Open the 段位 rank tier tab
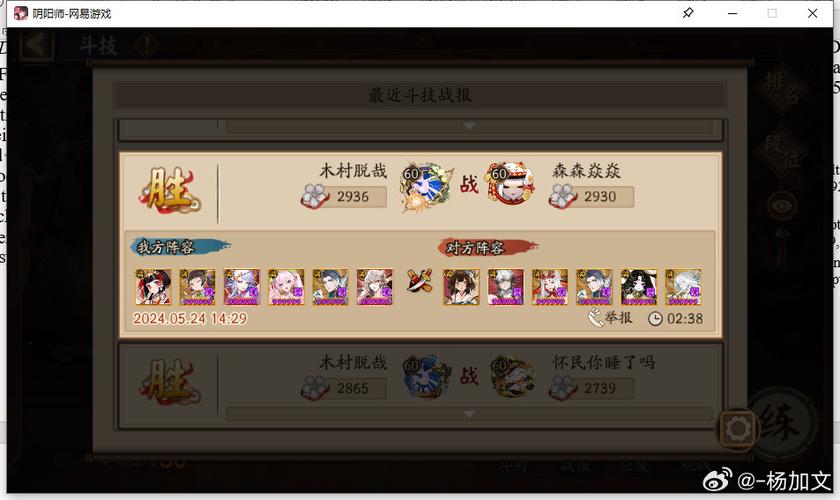 (782, 151)
